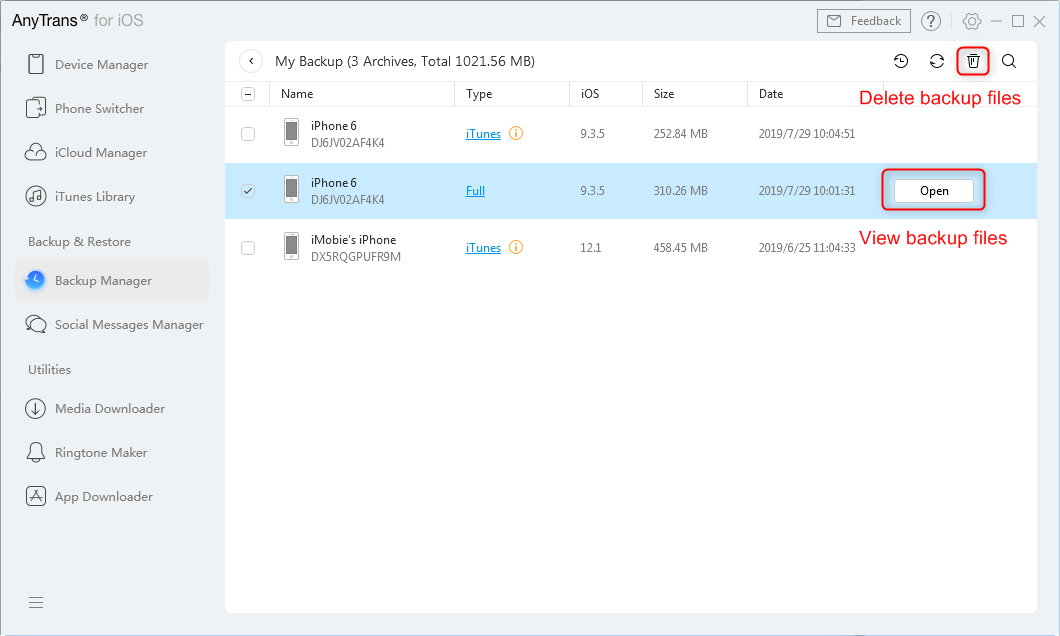Expand the hamburger menu at sidebar bottom
This screenshot has height=636, width=1060.
point(36,602)
